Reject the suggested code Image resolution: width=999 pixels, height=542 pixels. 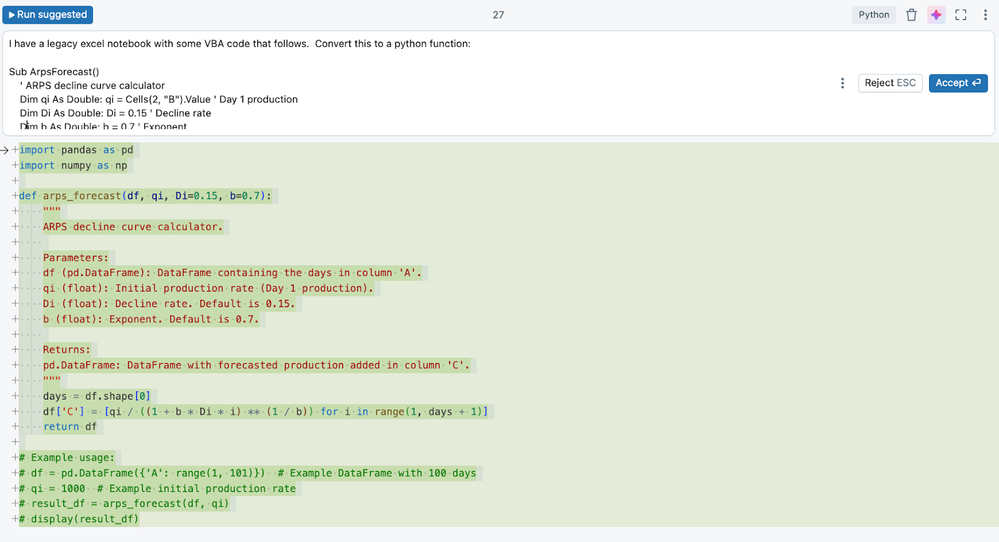(x=890, y=83)
